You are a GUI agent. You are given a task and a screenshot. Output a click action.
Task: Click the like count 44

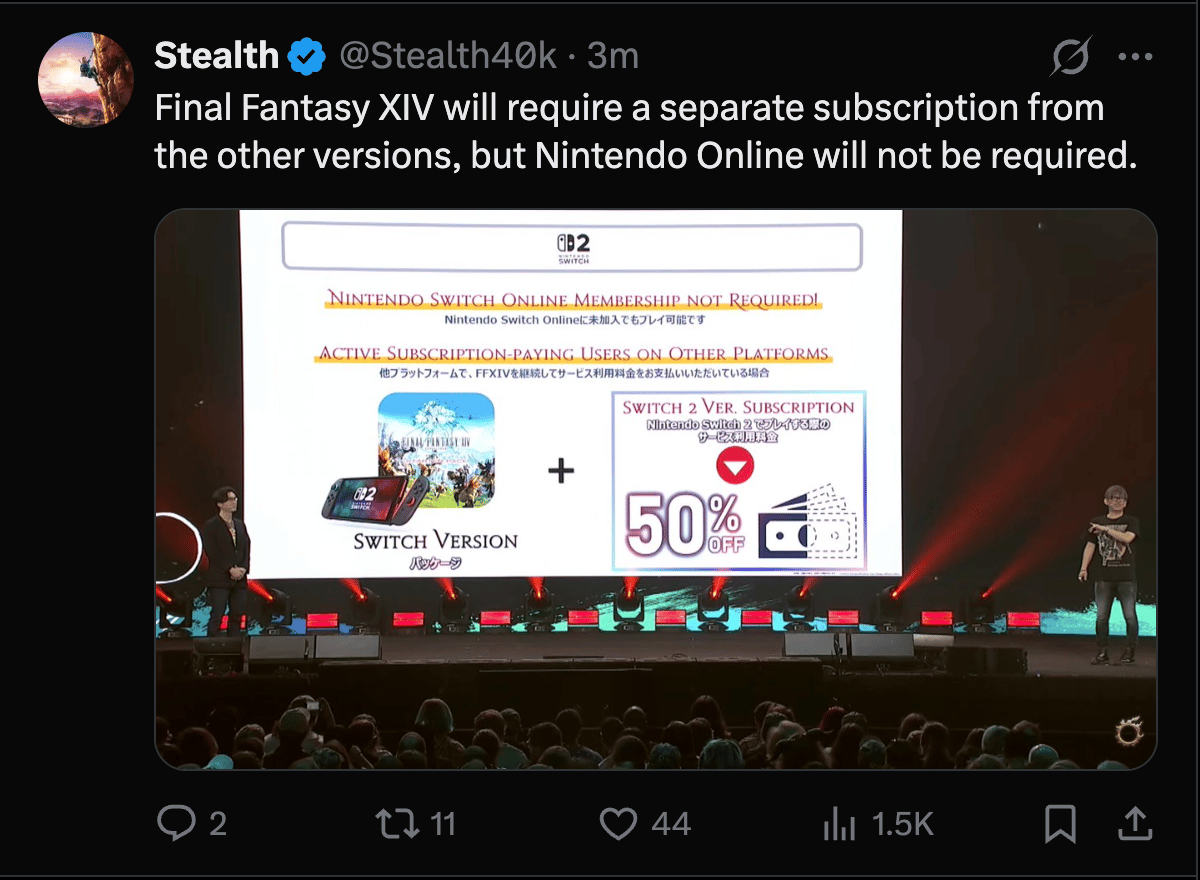[671, 824]
